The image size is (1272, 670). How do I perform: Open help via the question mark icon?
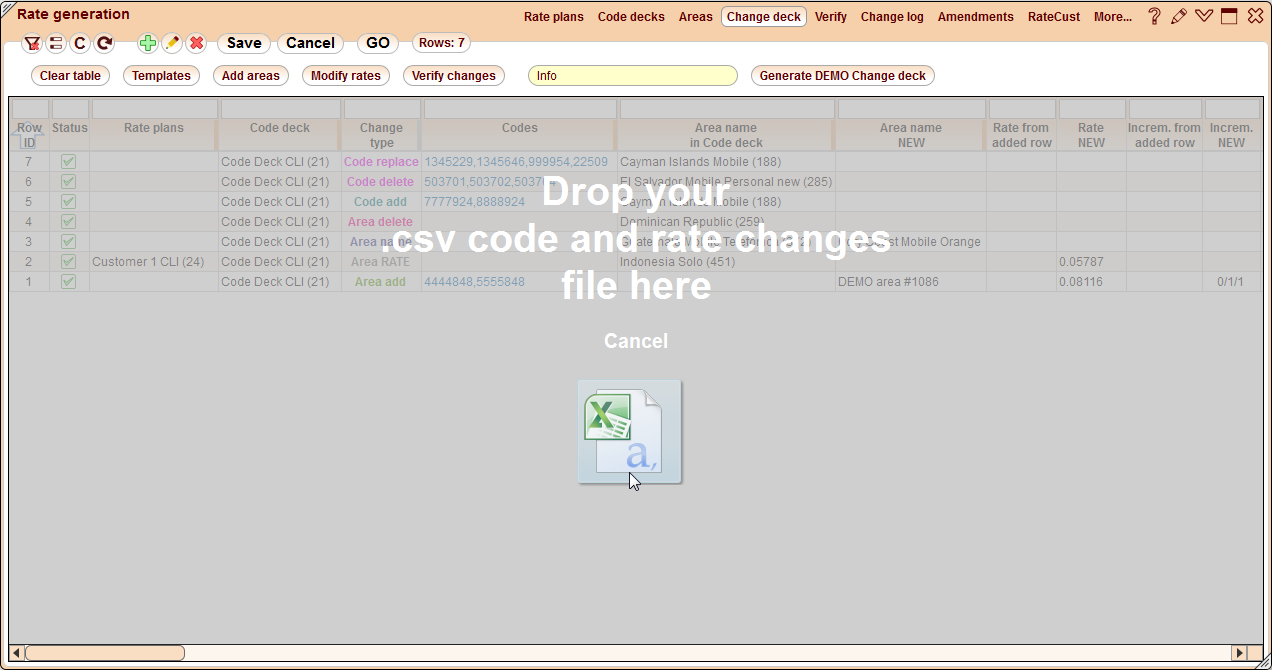[1154, 16]
